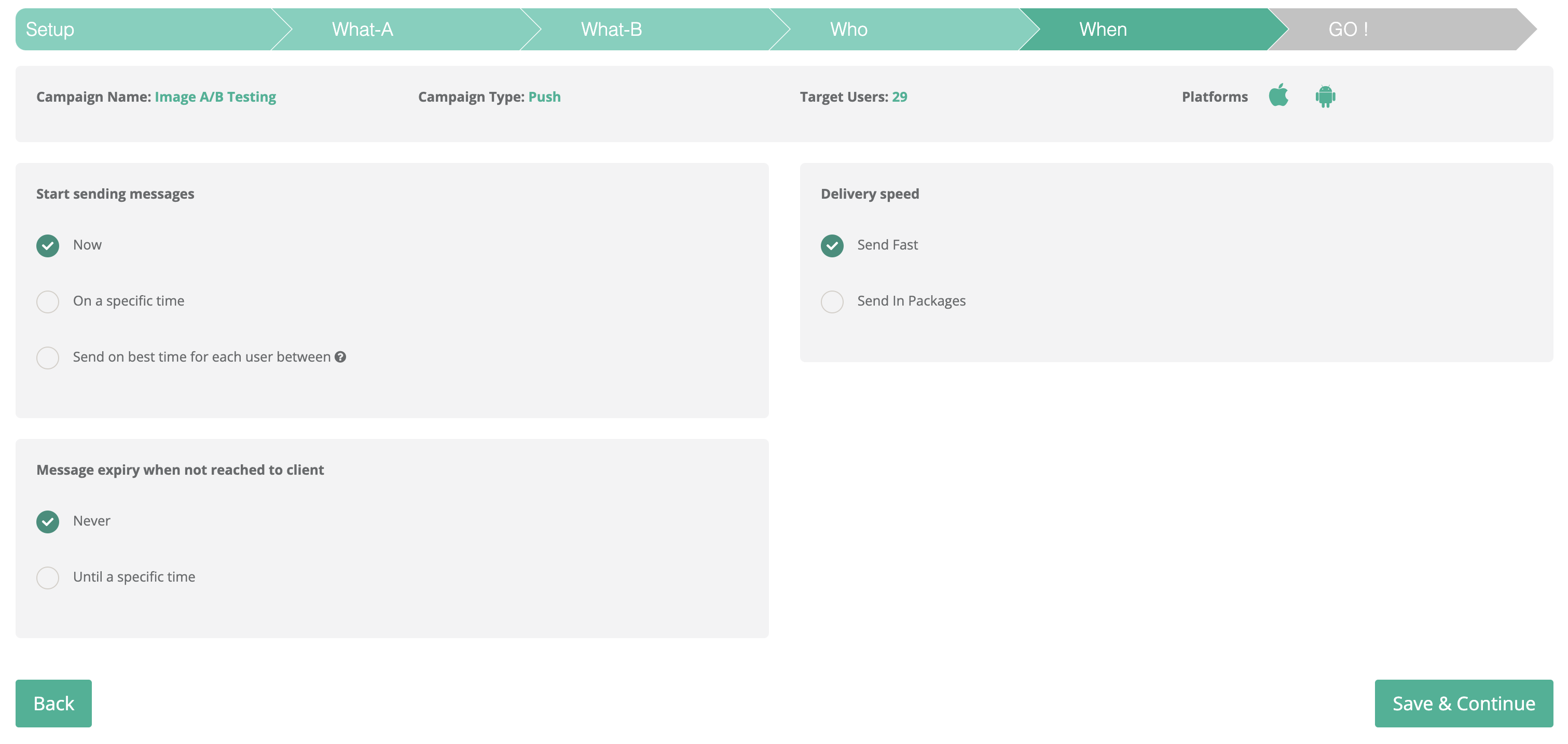Click the Target Users count 29
The width and height of the screenshot is (1568, 744).
point(899,97)
